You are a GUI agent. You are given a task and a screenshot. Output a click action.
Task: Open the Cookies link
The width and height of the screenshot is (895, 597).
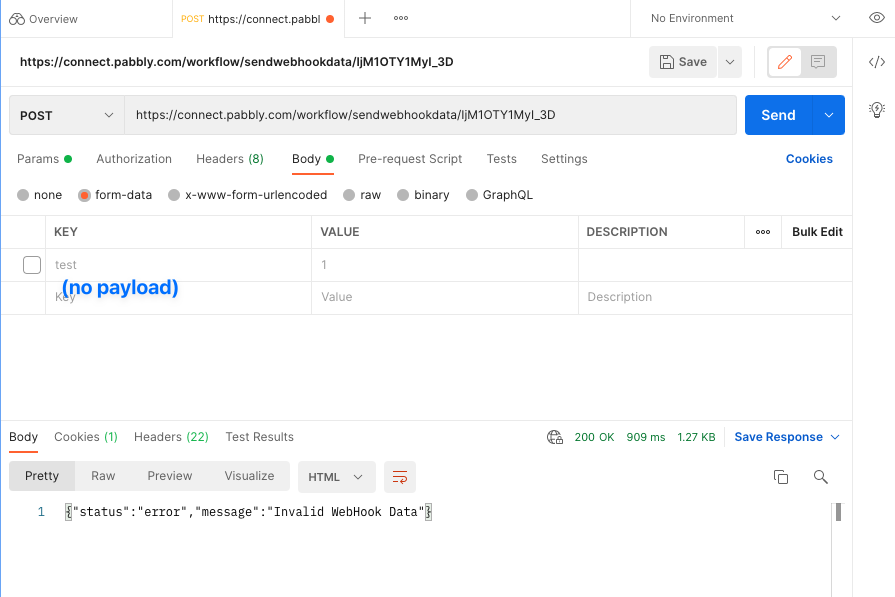[809, 159]
